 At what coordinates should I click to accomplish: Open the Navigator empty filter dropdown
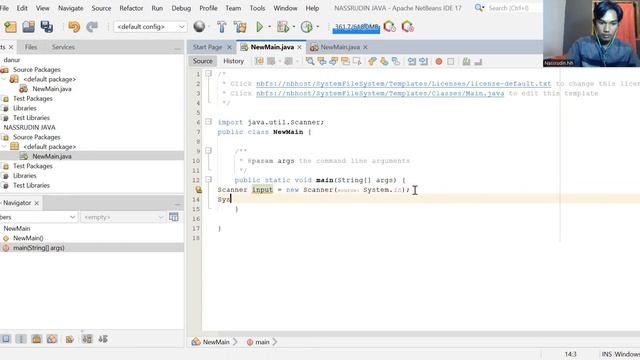click(122, 217)
